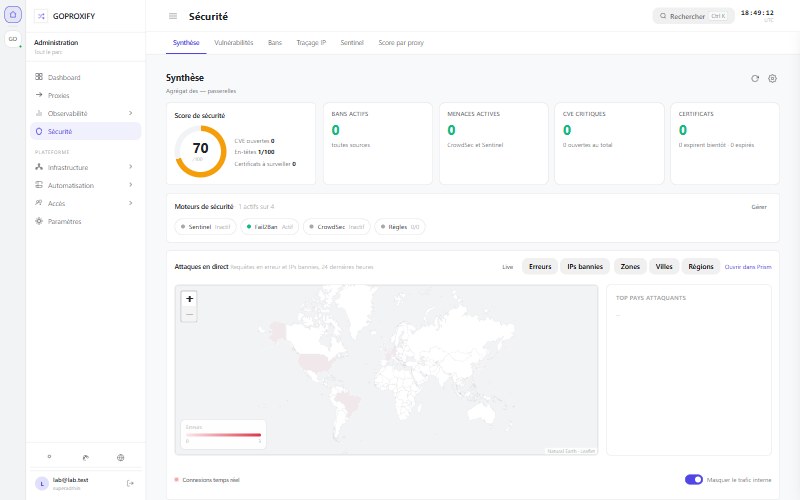This screenshot has width=800, height=500.
Task: Switch to the Score par proxy tab
Action: [401, 43]
